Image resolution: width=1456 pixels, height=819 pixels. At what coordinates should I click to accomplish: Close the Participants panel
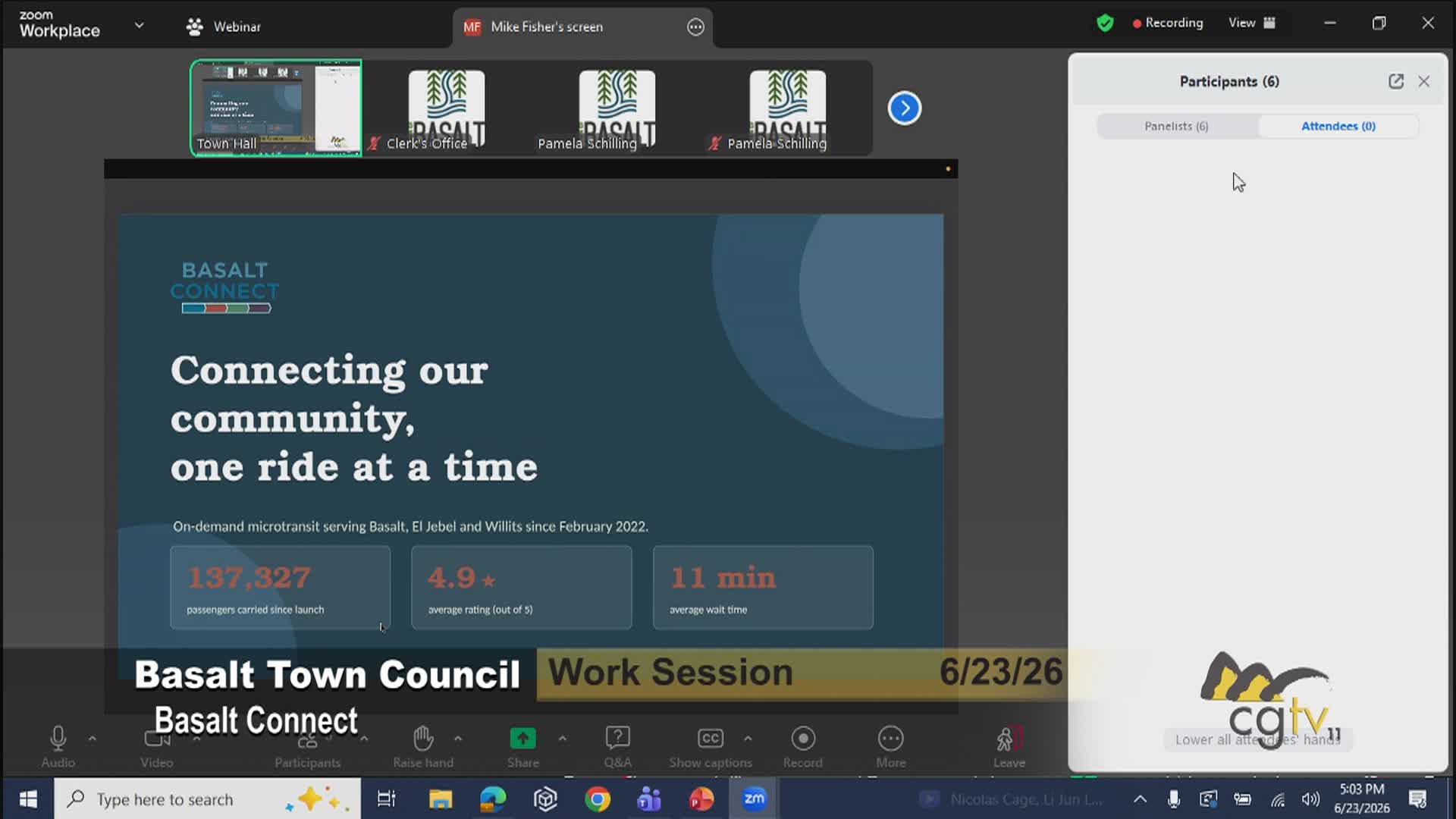coord(1423,81)
